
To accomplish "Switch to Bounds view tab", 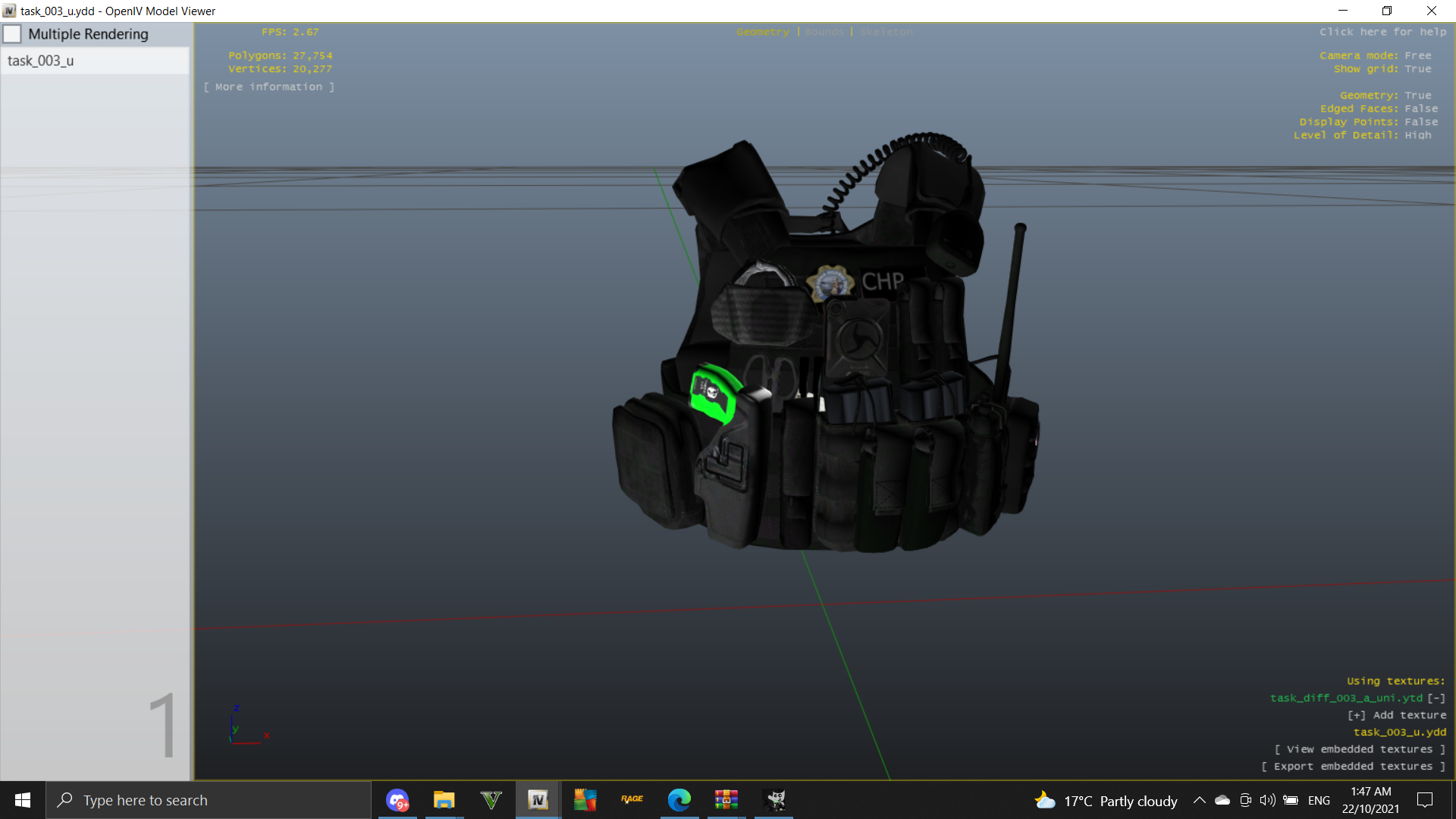I will coord(824,32).
